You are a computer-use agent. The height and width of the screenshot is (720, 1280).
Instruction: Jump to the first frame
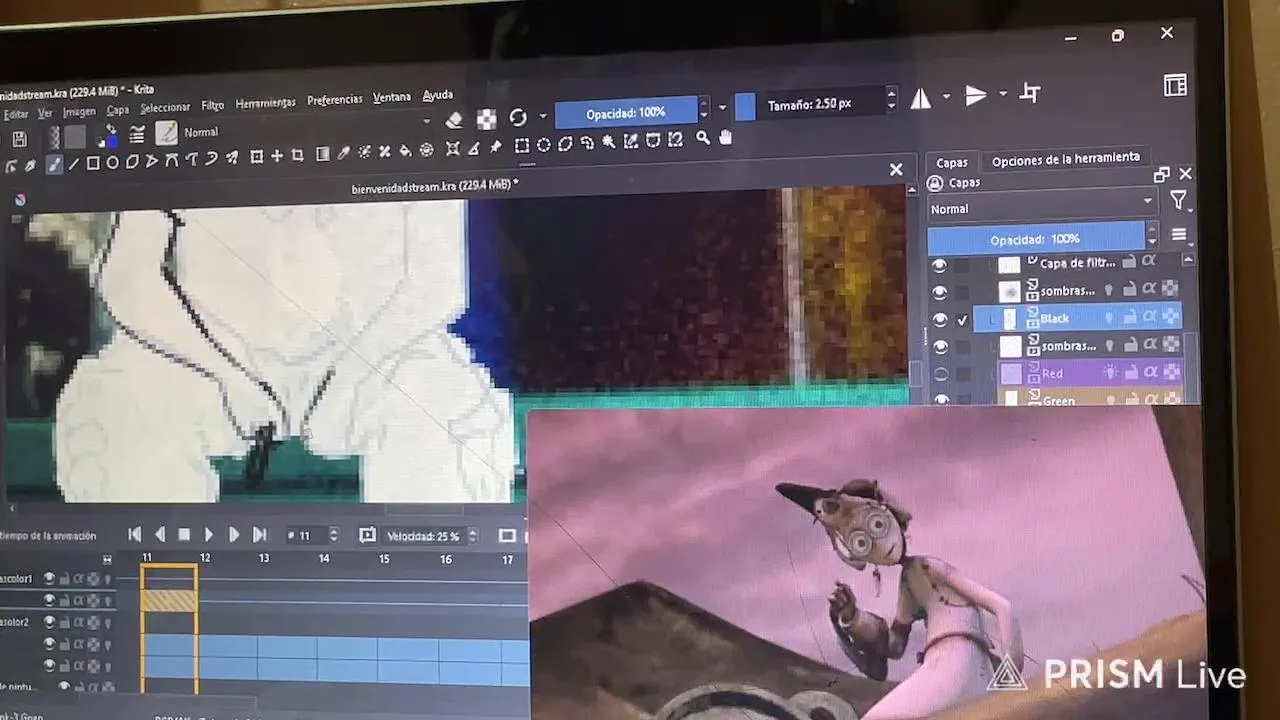tap(134, 535)
